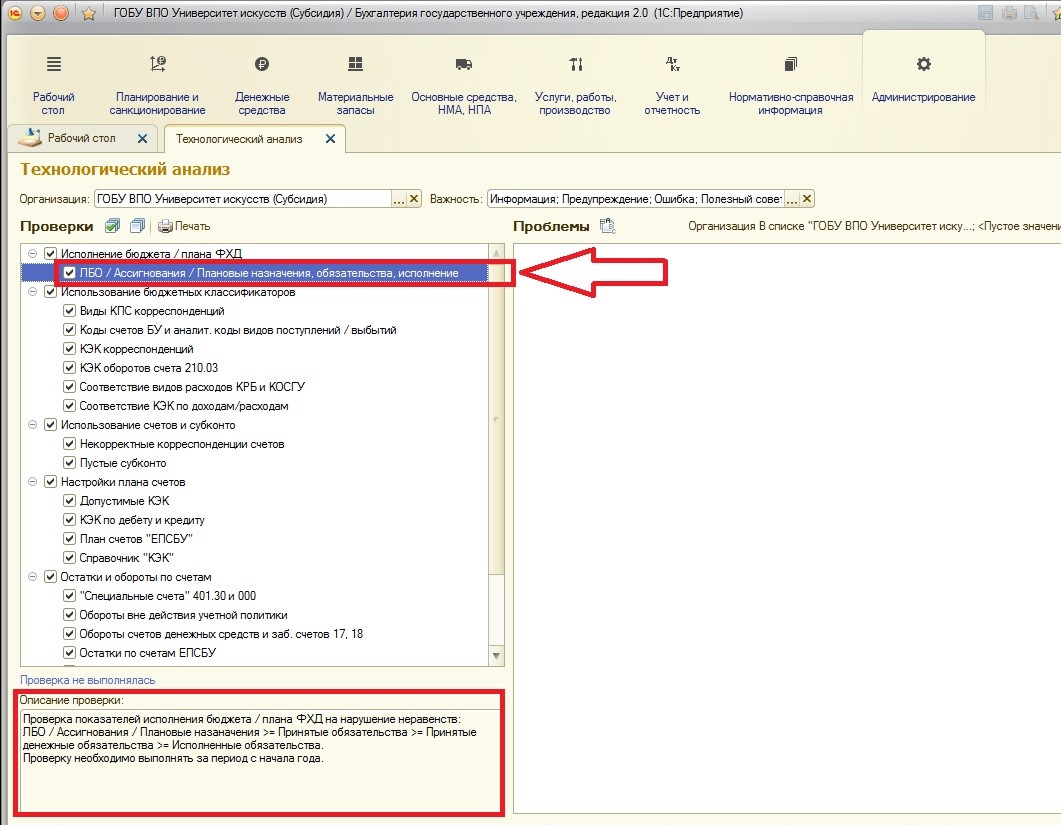The image size is (1061, 825).
Task: Uncheck the Пустые субконто checkbox
Action: pyautogui.click(x=70, y=463)
